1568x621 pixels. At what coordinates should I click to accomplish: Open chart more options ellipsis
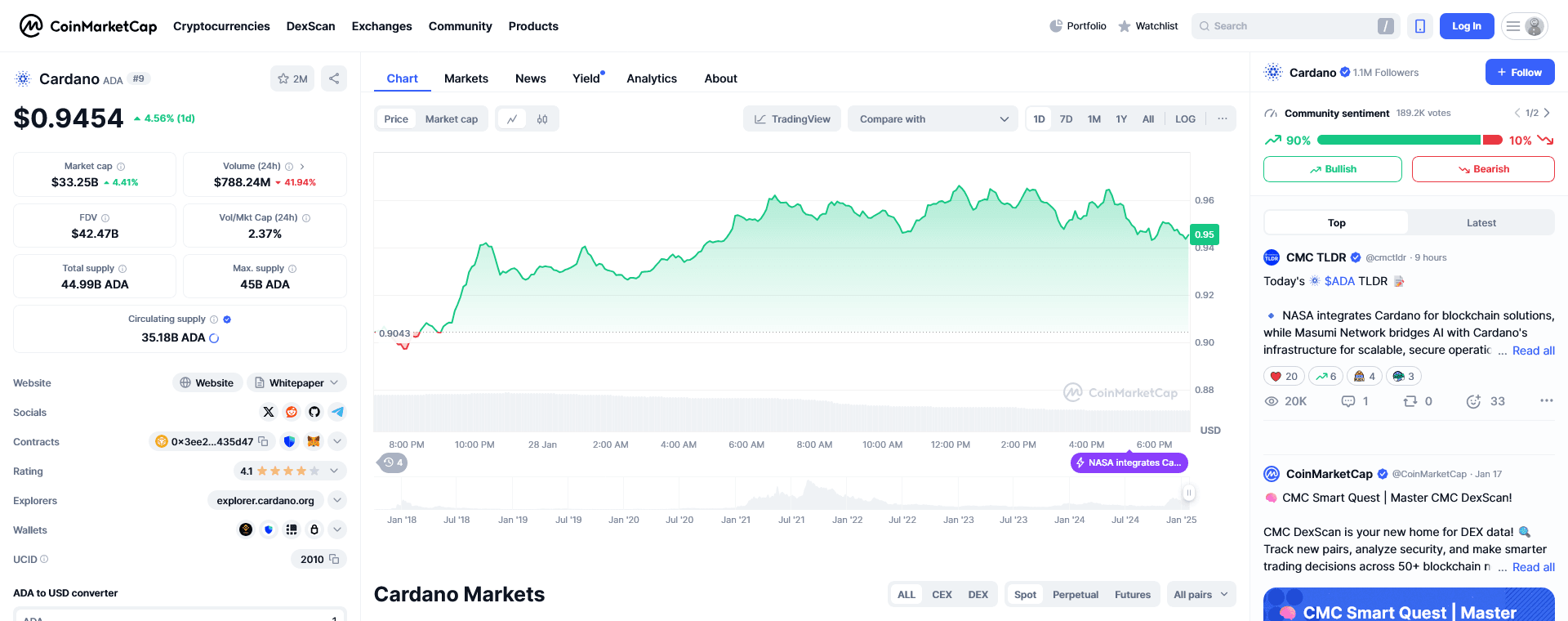click(1223, 119)
